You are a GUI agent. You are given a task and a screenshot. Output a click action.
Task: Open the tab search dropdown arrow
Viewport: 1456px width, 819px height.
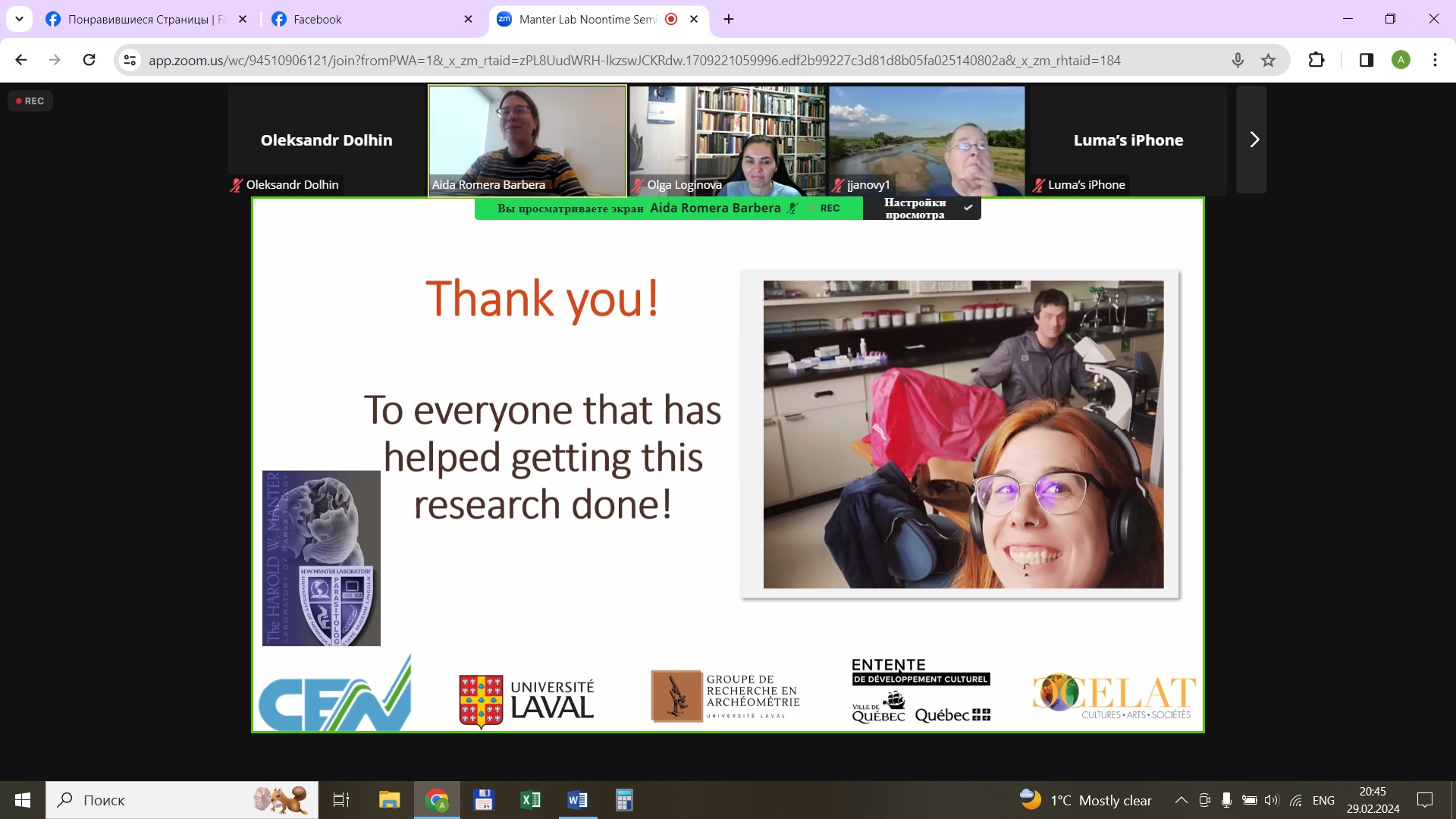pos(19,19)
